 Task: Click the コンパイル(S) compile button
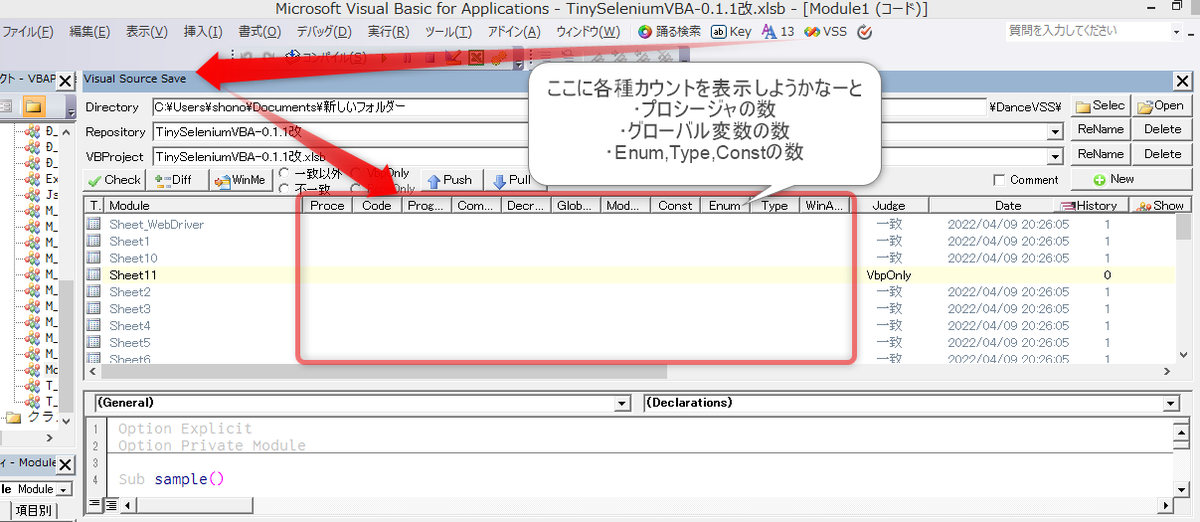[x=326, y=56]
